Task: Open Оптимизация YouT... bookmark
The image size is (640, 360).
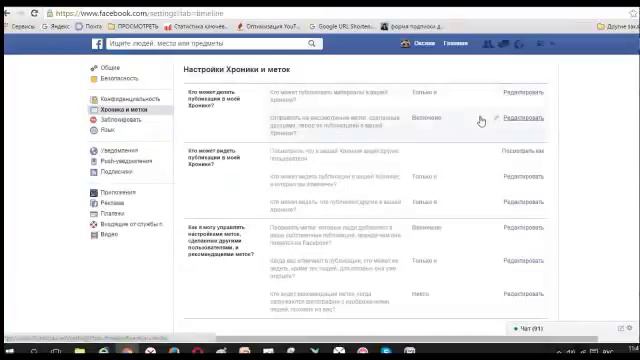Action: (269, 27)
